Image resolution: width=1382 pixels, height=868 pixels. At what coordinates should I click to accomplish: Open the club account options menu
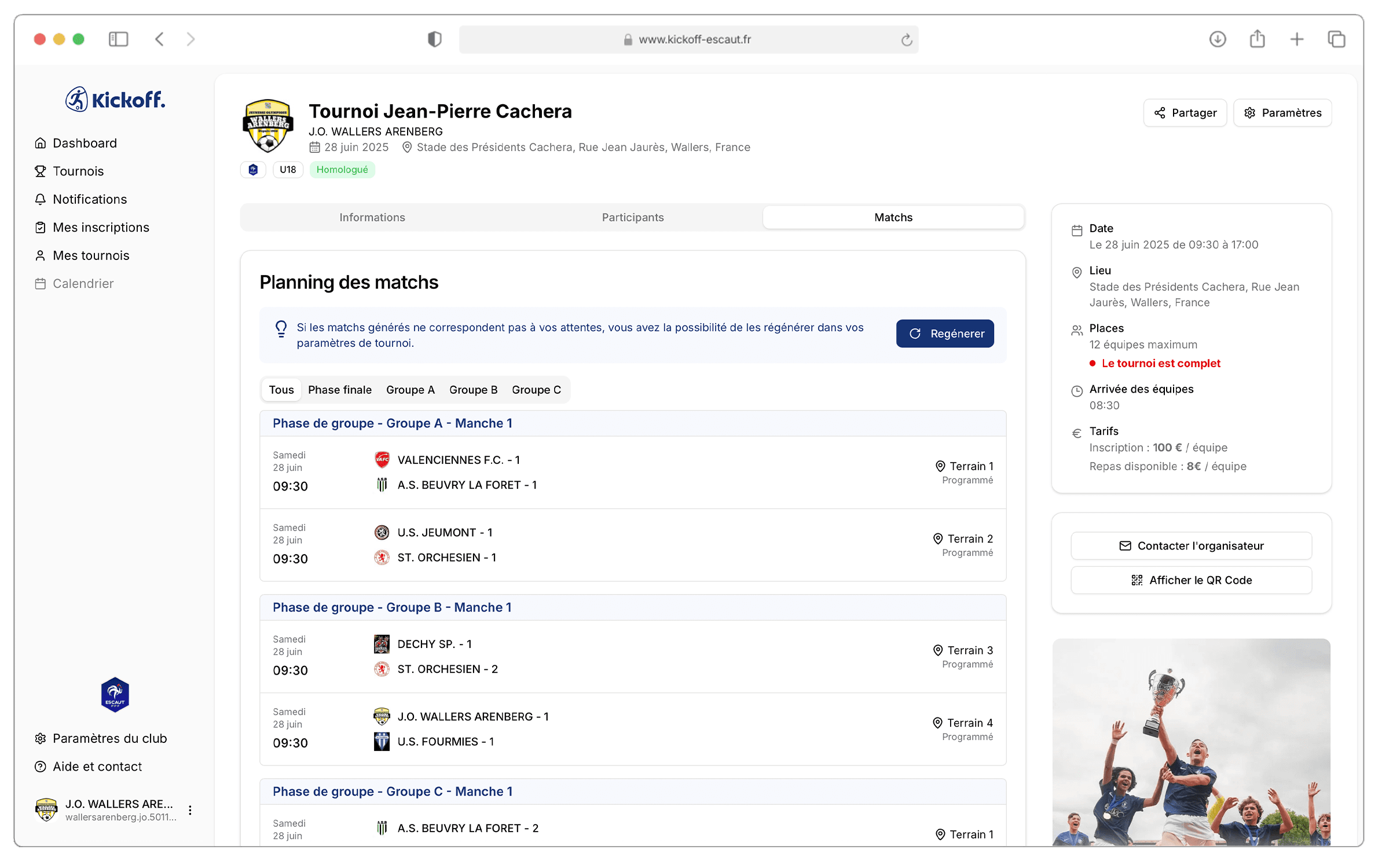pyautogui.click(x=190, y=809)
